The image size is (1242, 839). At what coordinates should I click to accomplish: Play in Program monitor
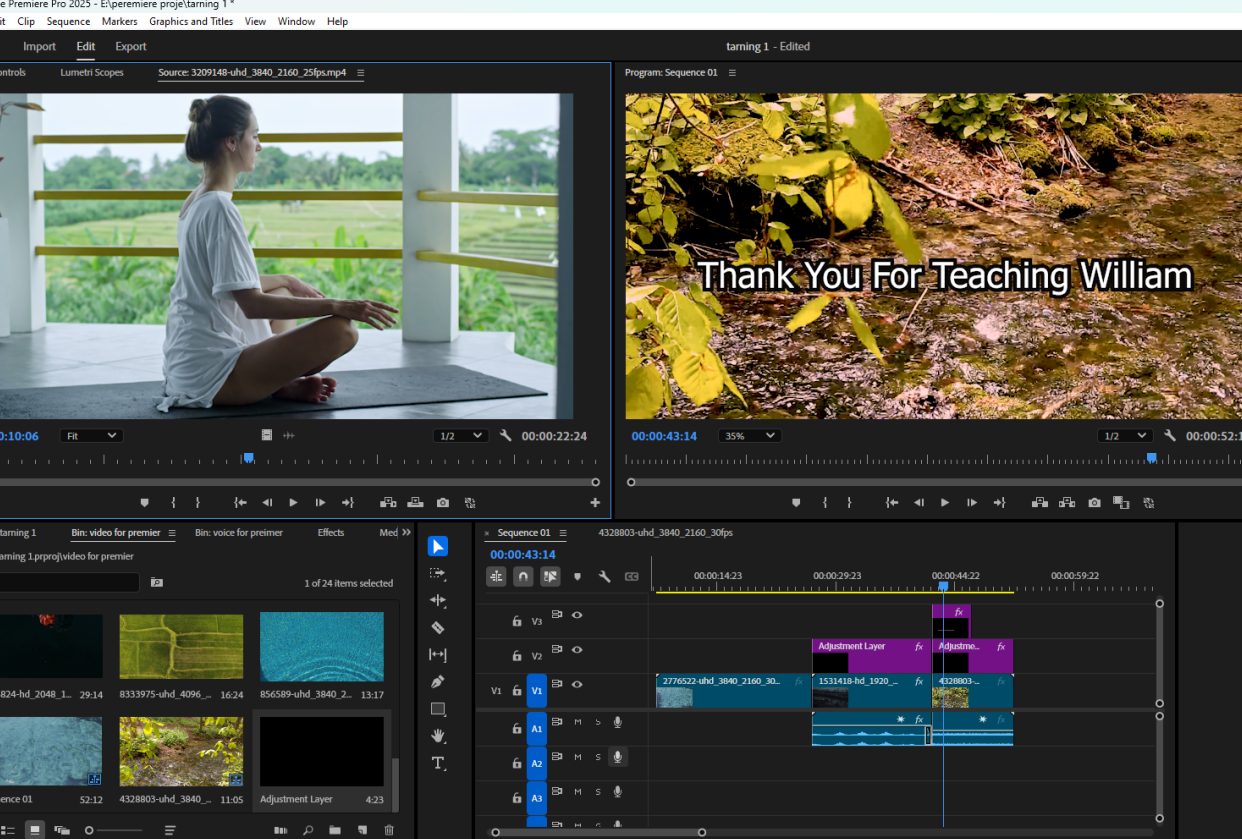click(945, 502)
